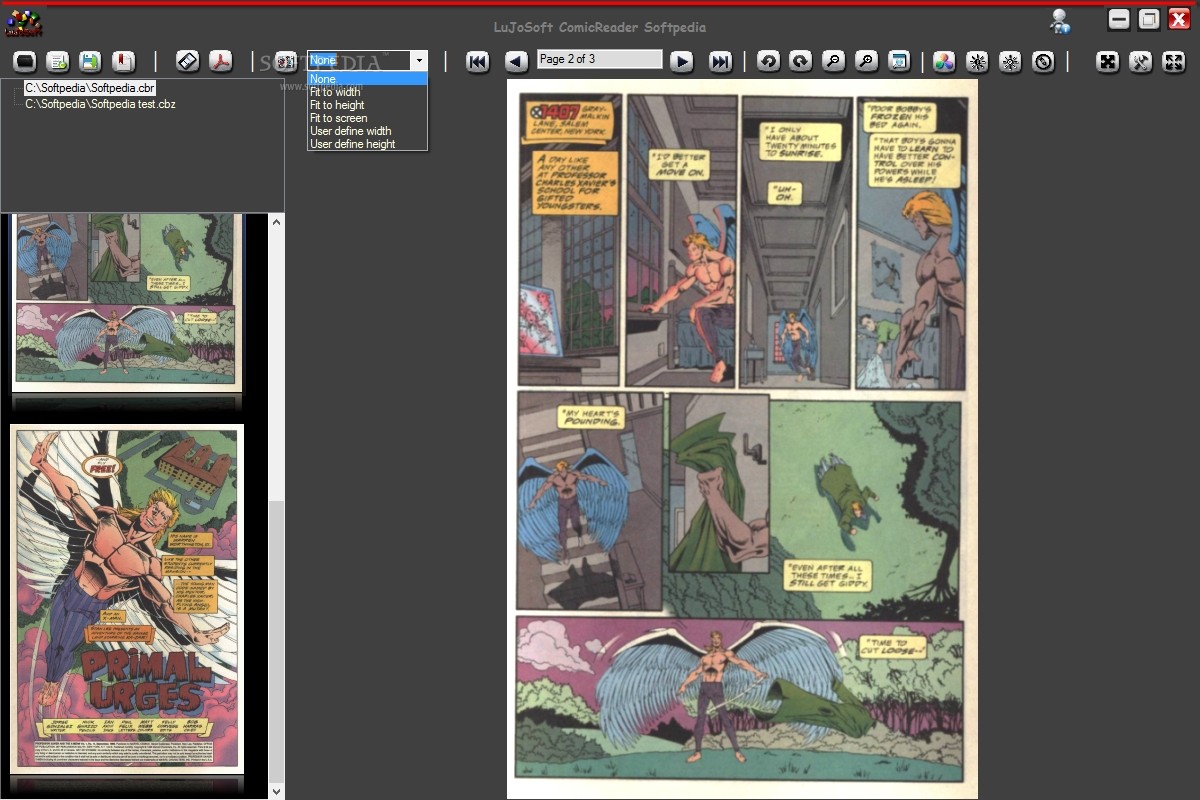
Task: Click the thumbnail scrollbar up arrow
Action: (x=277, y=221)
